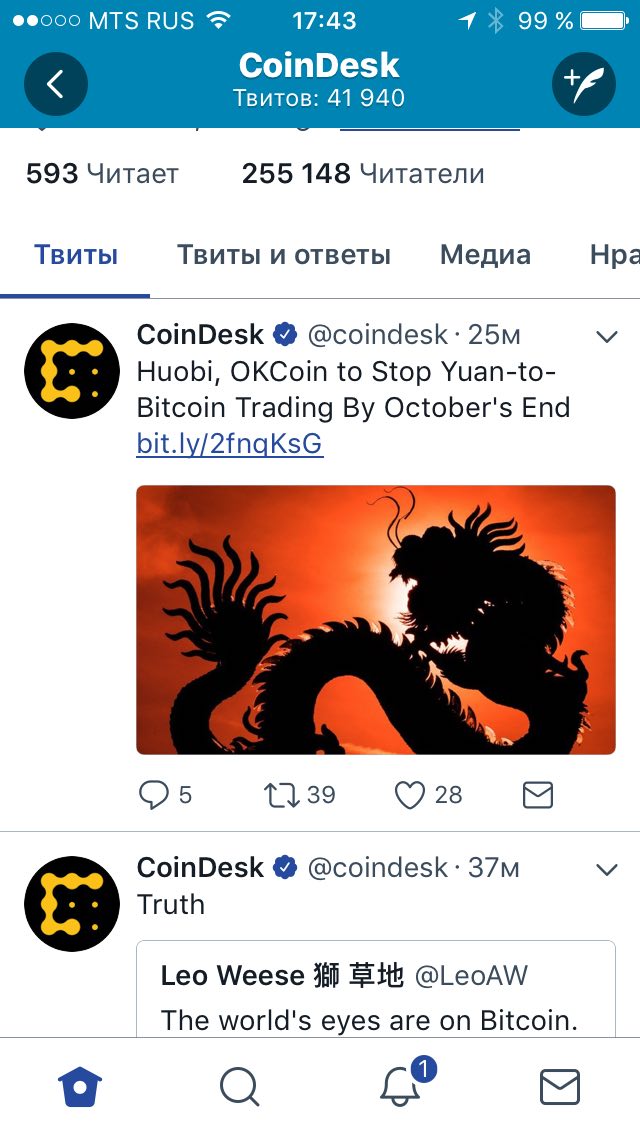Select the Твиты tab
Screen dimensions: 640x1136
[x=75, y=255]
